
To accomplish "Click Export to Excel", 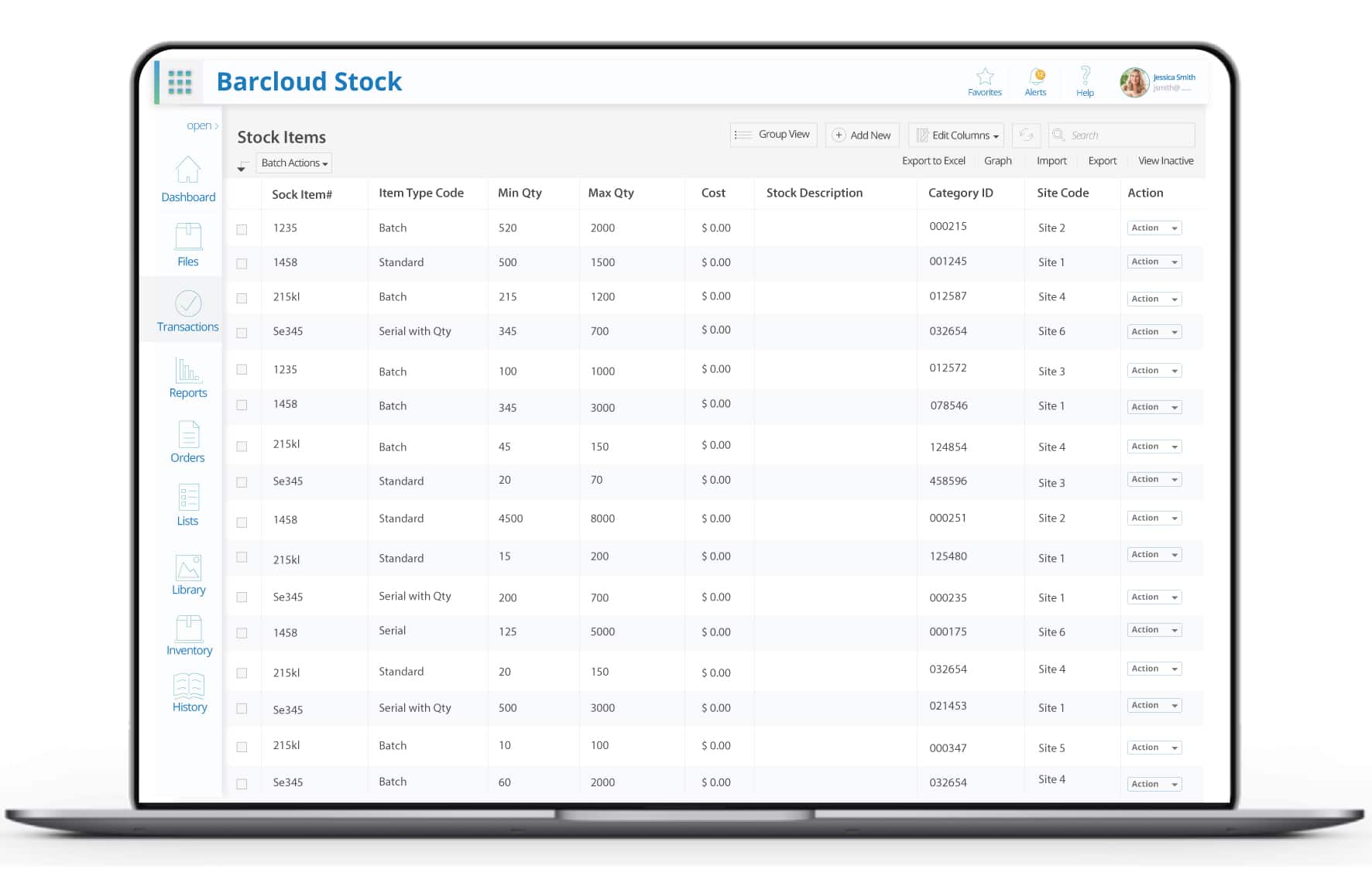I will click(x=933, y=161).
